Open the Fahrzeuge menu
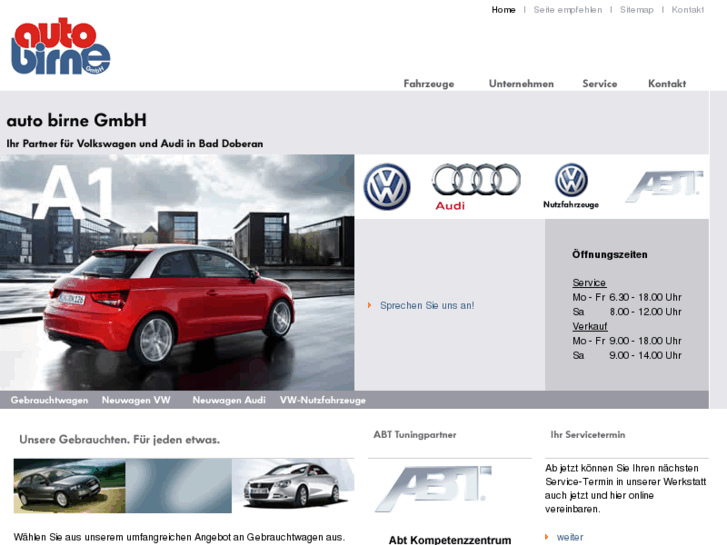 point(429,84)
